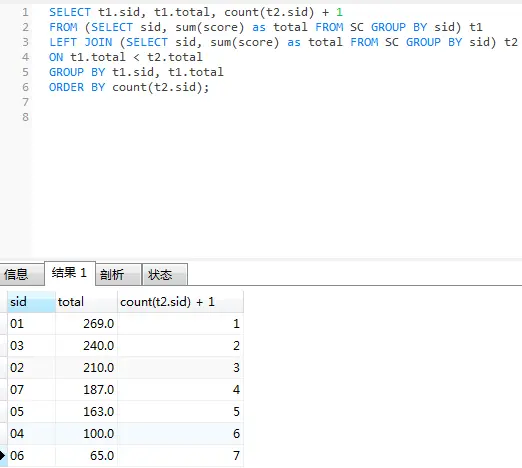Click the sid column header
The image size is (522, 468).
tap(31, 302)
